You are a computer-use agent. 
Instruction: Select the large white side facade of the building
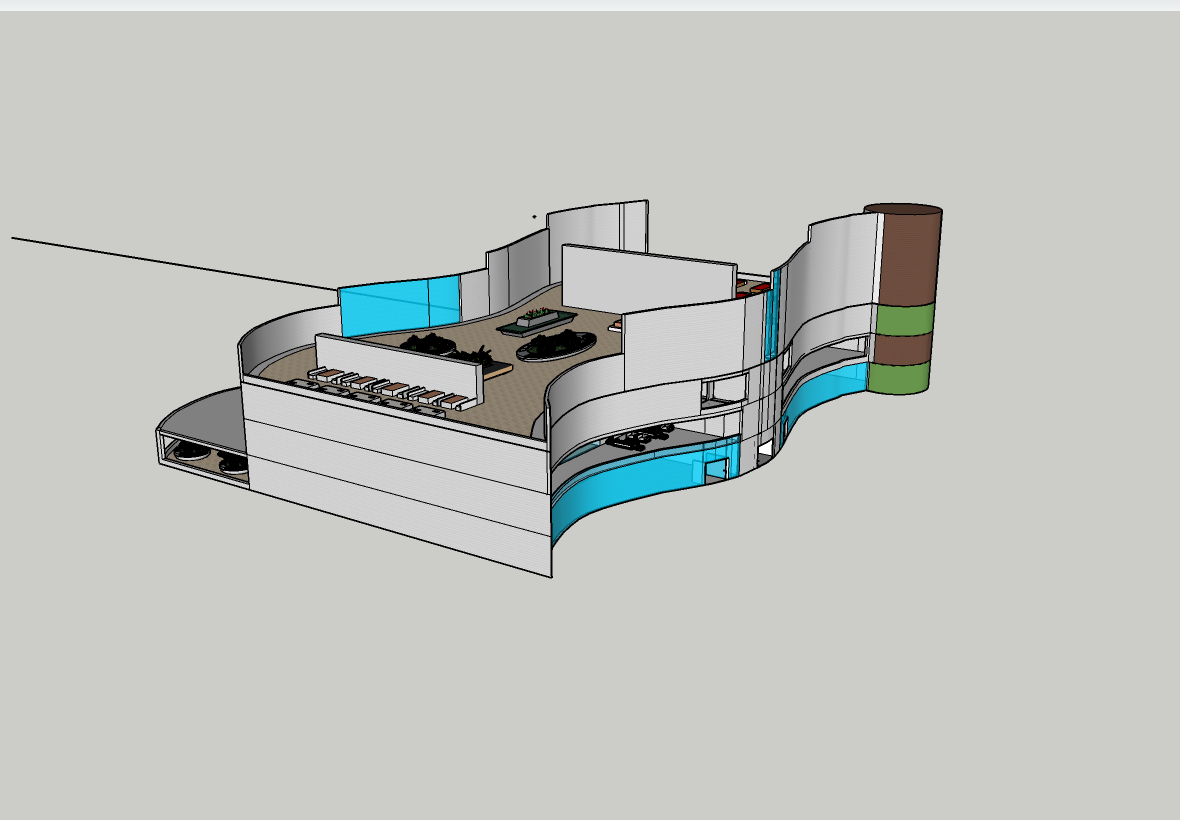[397, 475]
